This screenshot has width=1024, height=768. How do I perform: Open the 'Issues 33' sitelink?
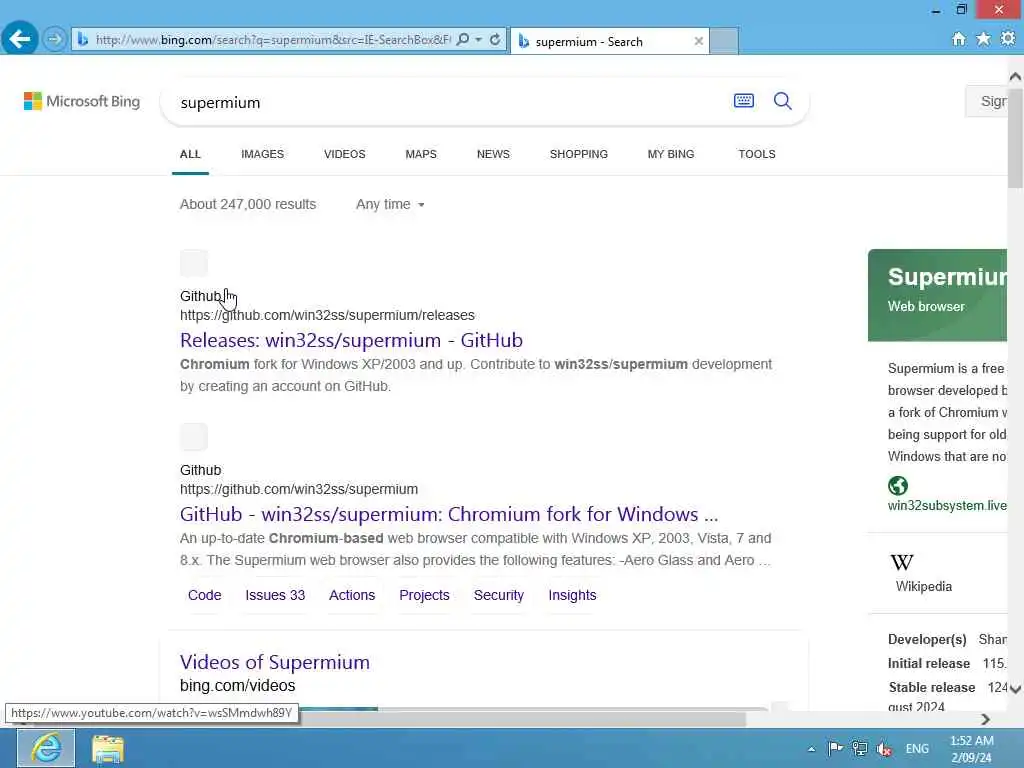tap(275, 595)
